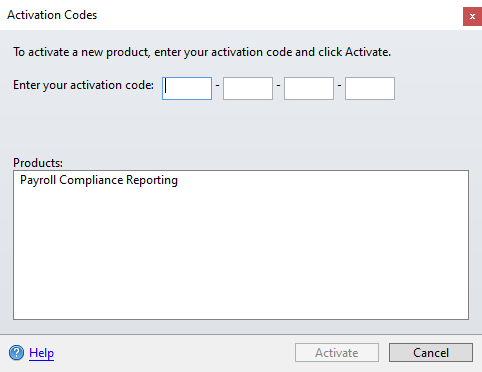Viewport: 482px width, 372px height.
Task: Open the Help link
Action: [41, 353]
